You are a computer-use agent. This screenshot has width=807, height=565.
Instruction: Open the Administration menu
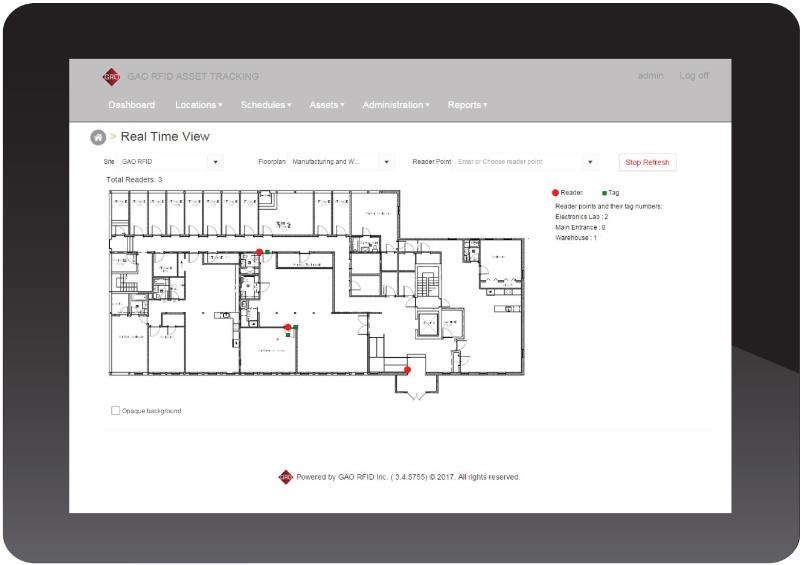click(396, 105)
